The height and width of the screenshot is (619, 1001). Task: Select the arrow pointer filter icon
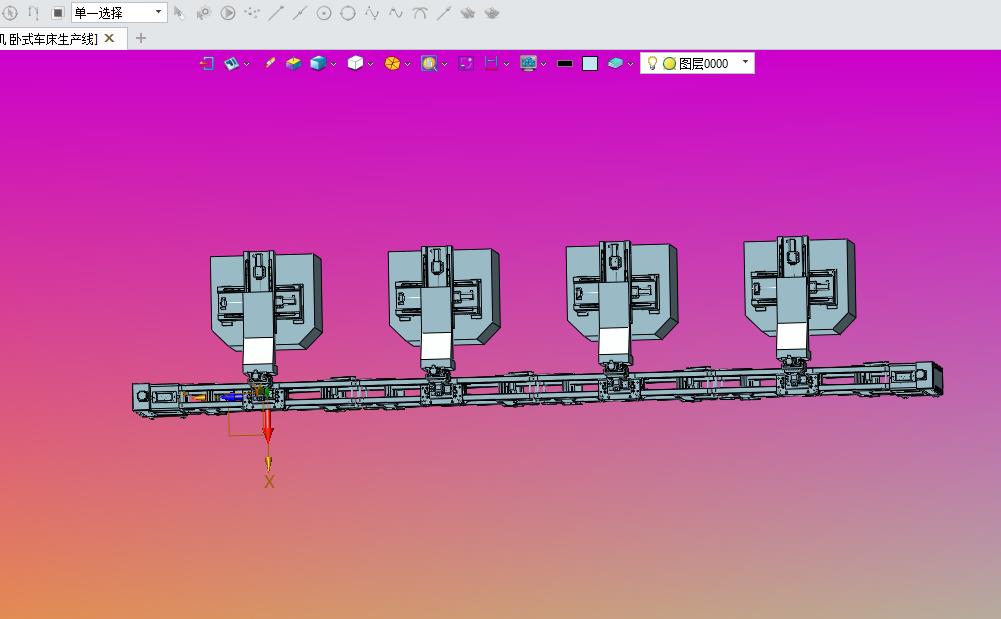pos(179,13)
